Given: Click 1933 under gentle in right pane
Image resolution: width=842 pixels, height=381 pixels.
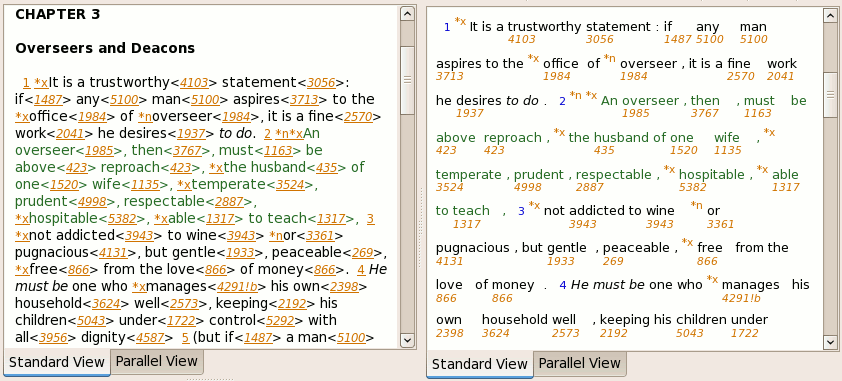Looking at the screenshot, I should tap(560, 261).
